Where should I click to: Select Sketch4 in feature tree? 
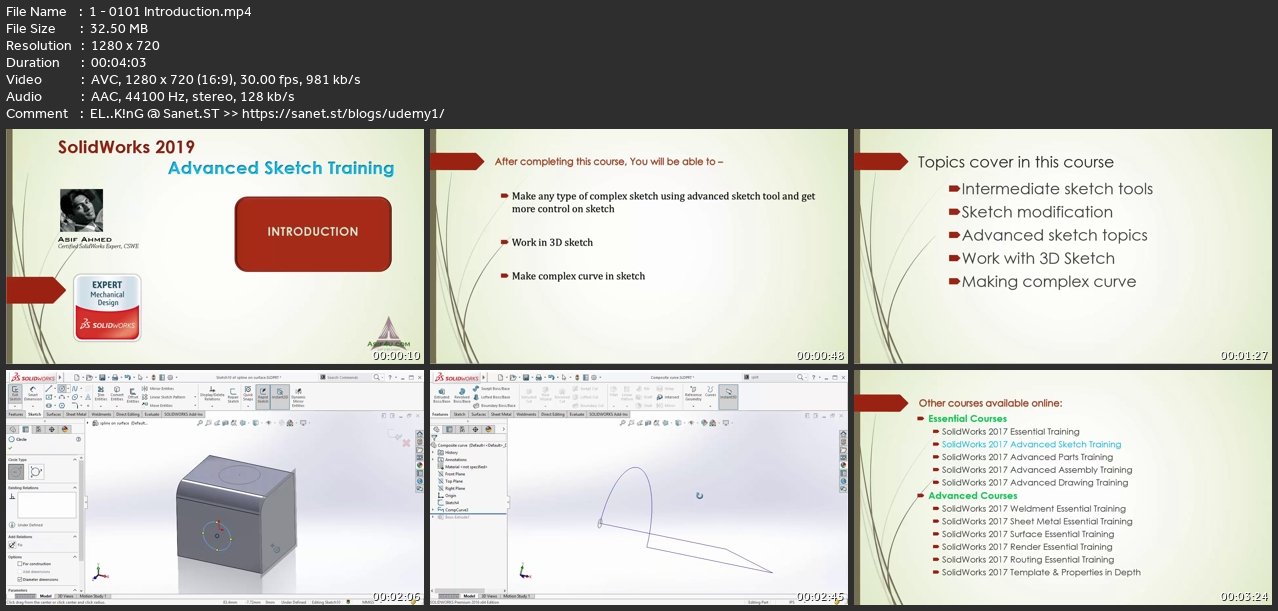[x=448, y=502]
